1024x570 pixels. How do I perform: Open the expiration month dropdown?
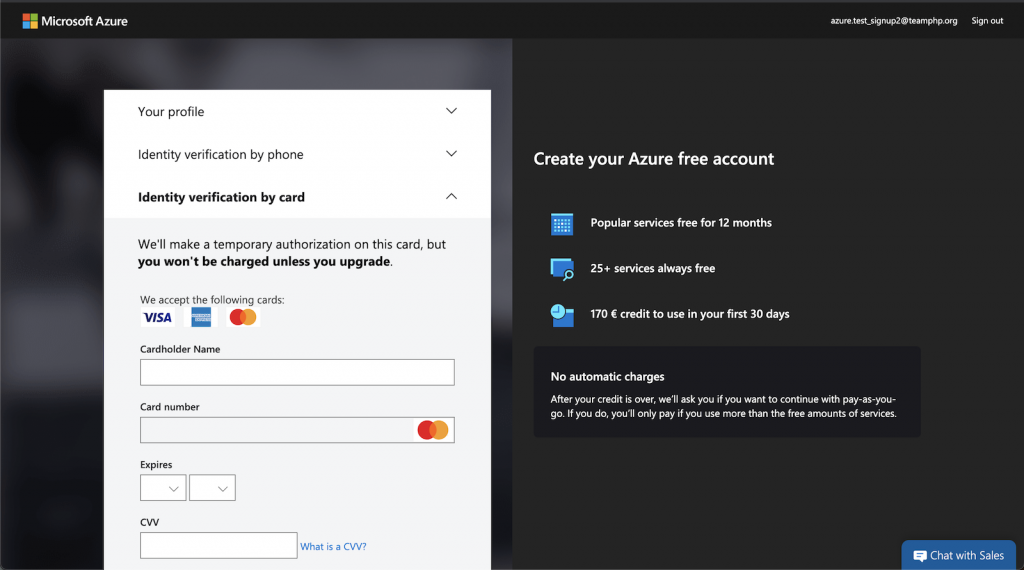[163, 488]
